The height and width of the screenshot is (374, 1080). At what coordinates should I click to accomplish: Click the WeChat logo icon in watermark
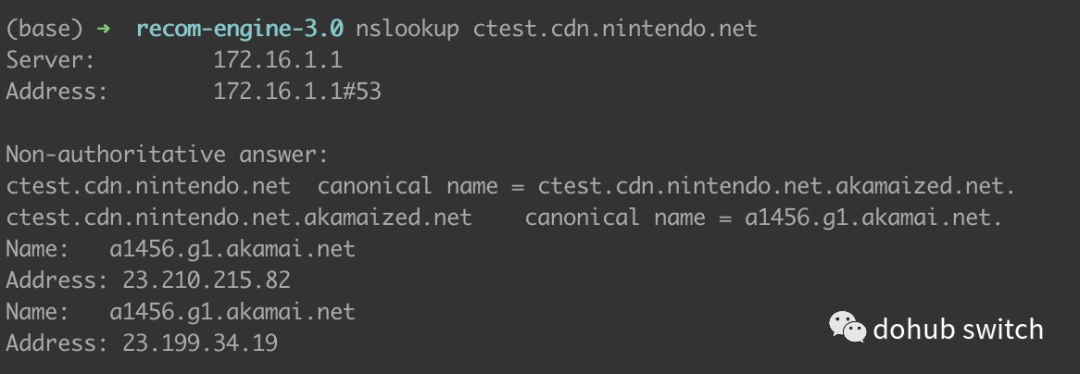[x=847, y=327]
